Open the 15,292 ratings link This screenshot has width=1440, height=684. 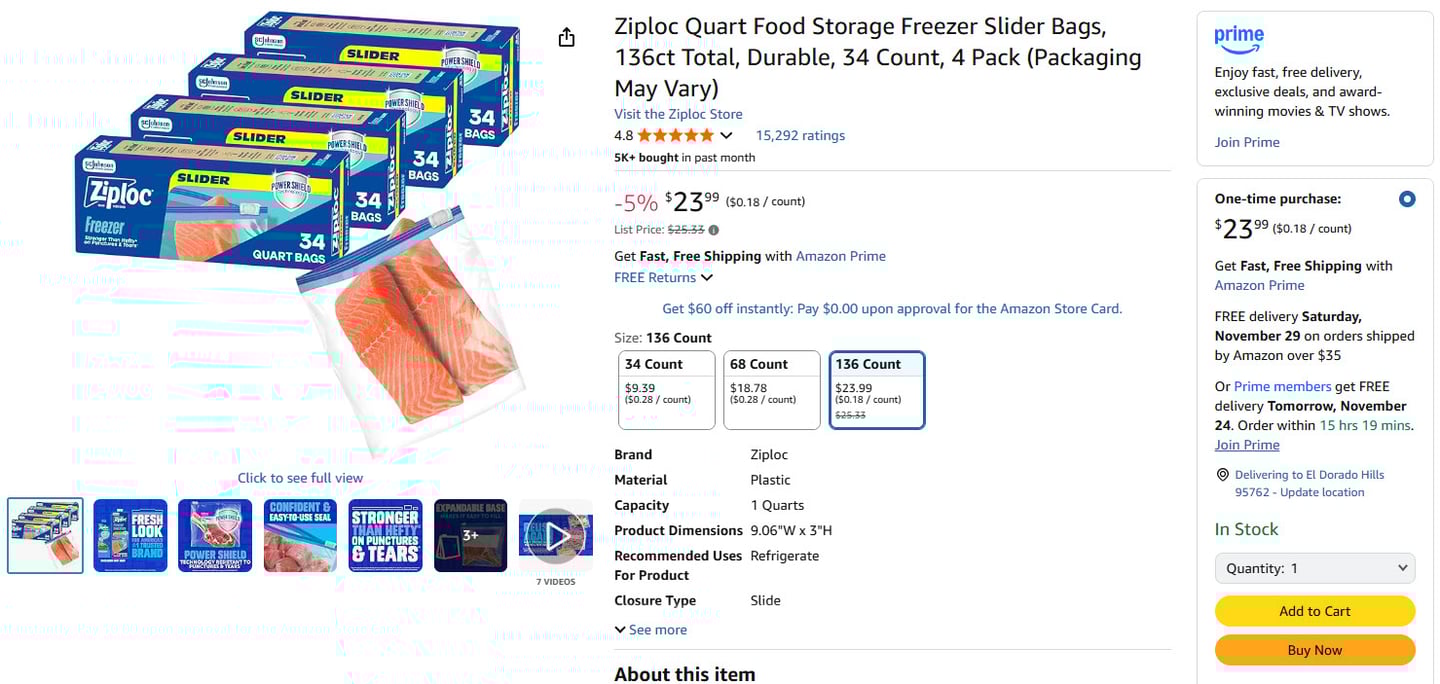coord(800,136)
